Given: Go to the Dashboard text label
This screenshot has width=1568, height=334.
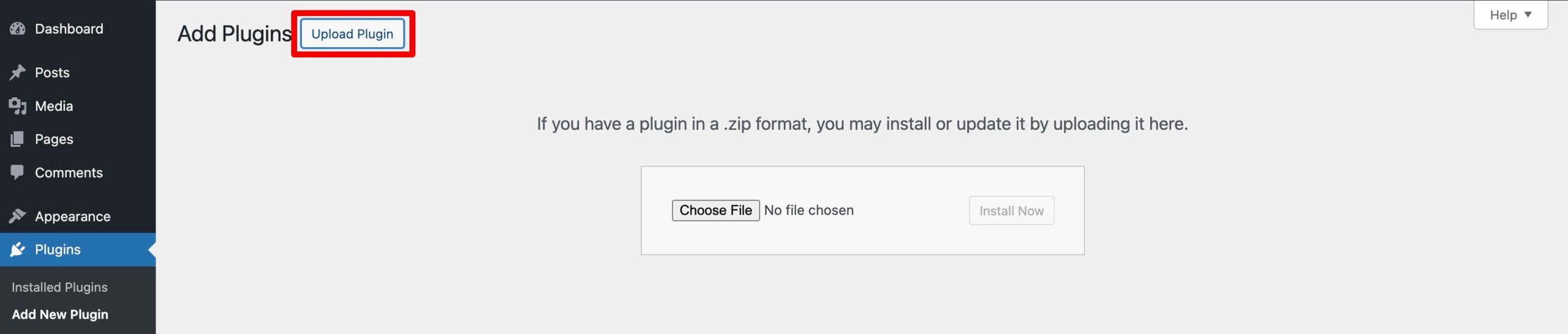Looking at the screenshot, I should click(69, 29).
